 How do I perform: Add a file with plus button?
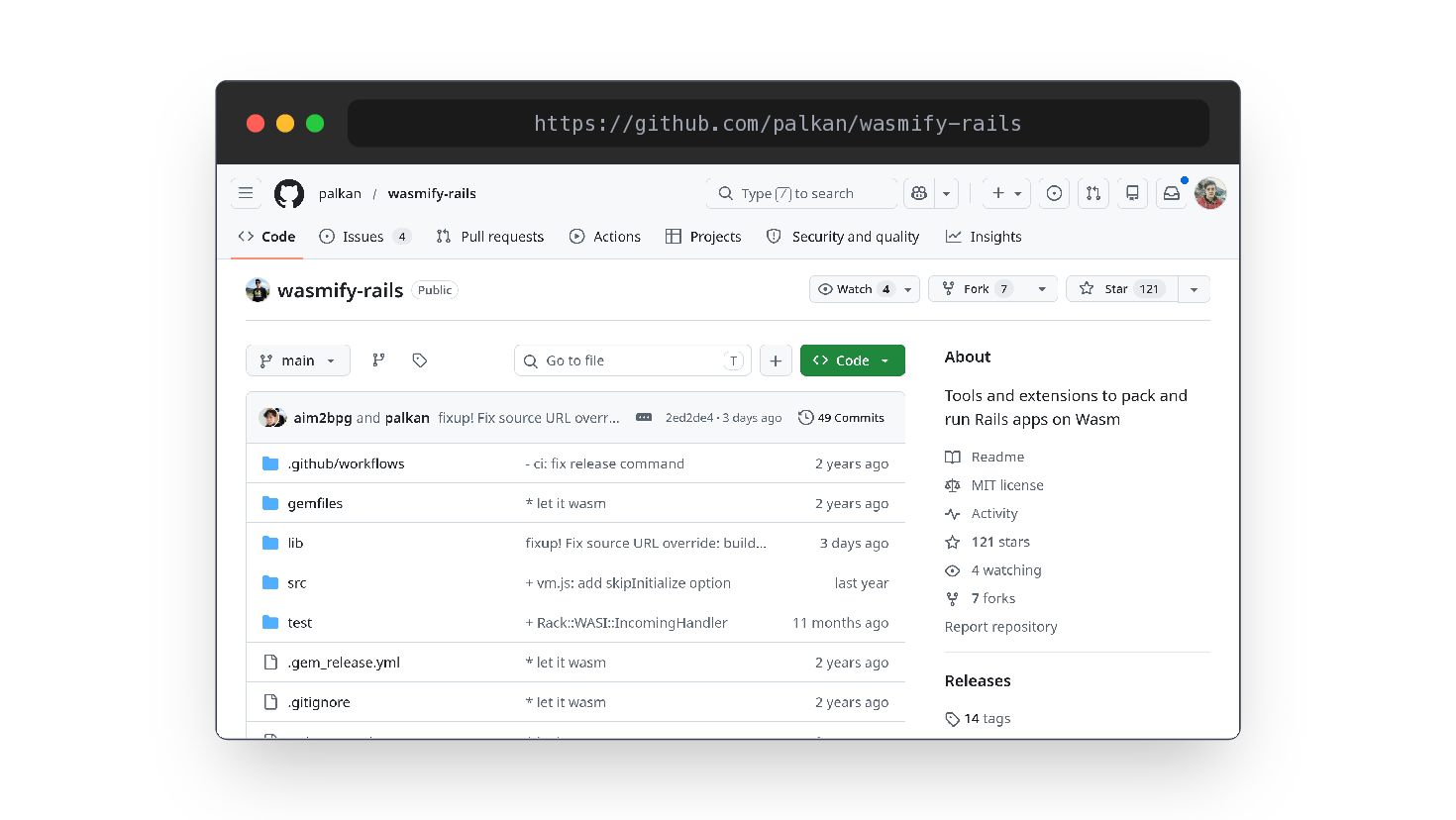click(776, 360)
